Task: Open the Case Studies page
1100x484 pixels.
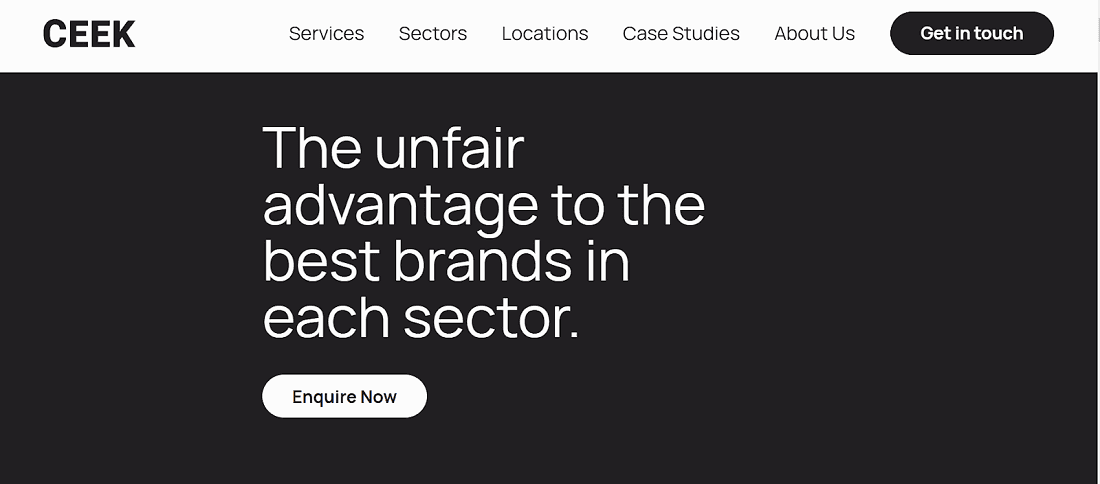Action: coord(681,34)
